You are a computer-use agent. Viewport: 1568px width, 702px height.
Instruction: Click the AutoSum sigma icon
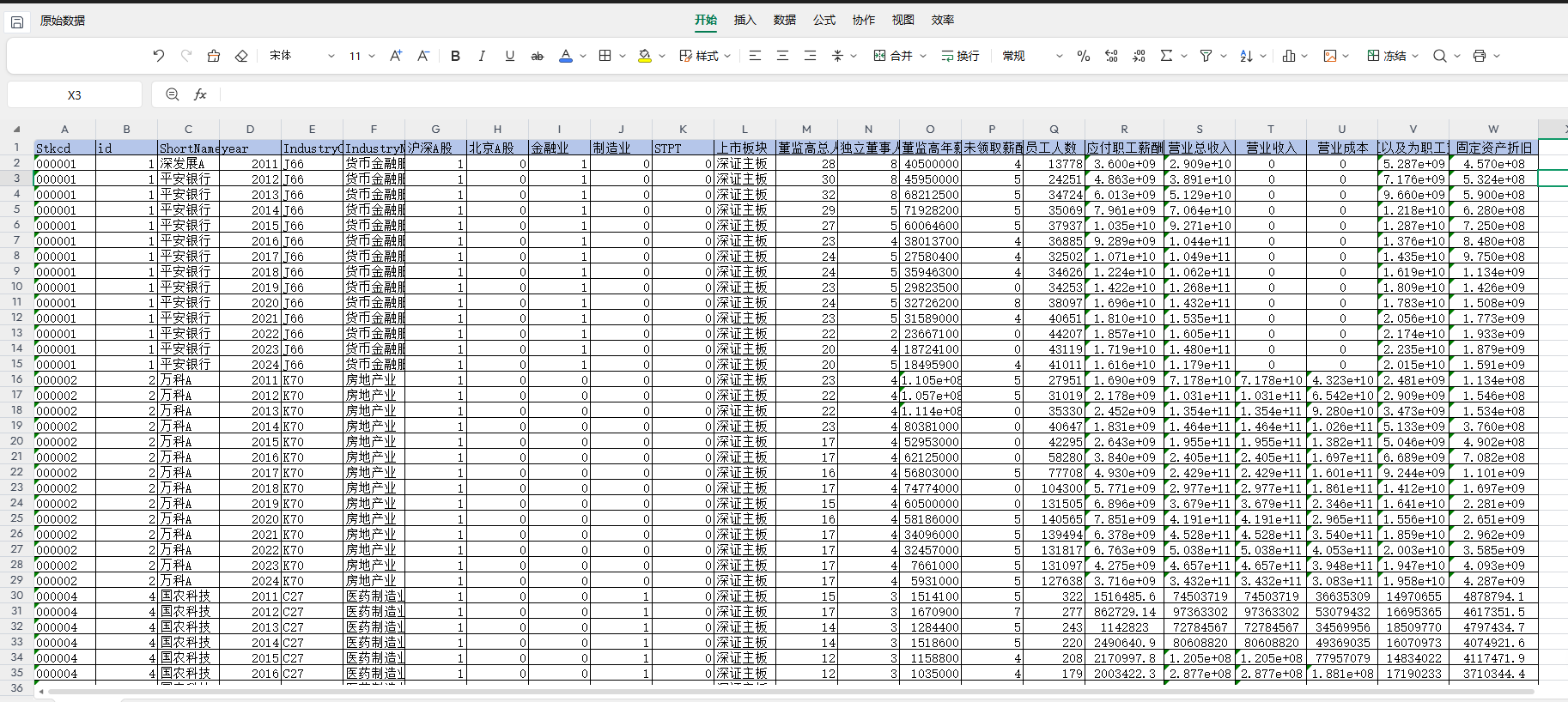click(x=1166, y=56)
